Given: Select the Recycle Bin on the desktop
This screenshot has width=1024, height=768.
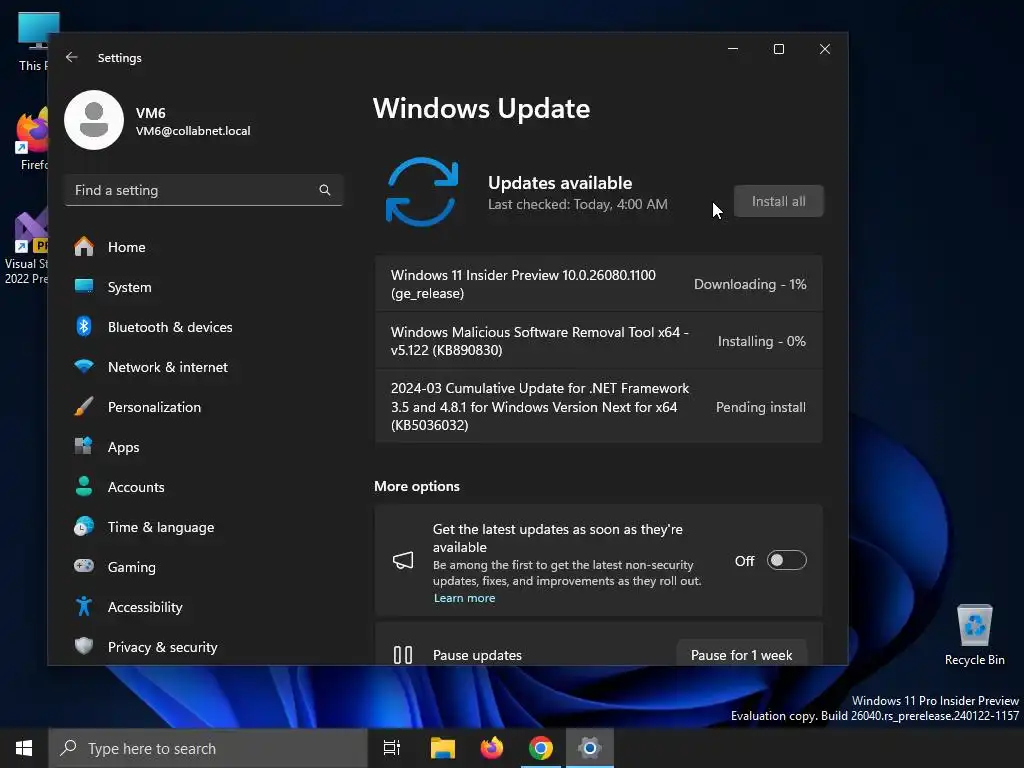Looking at the screenshot, I should [x=974, y=635].
